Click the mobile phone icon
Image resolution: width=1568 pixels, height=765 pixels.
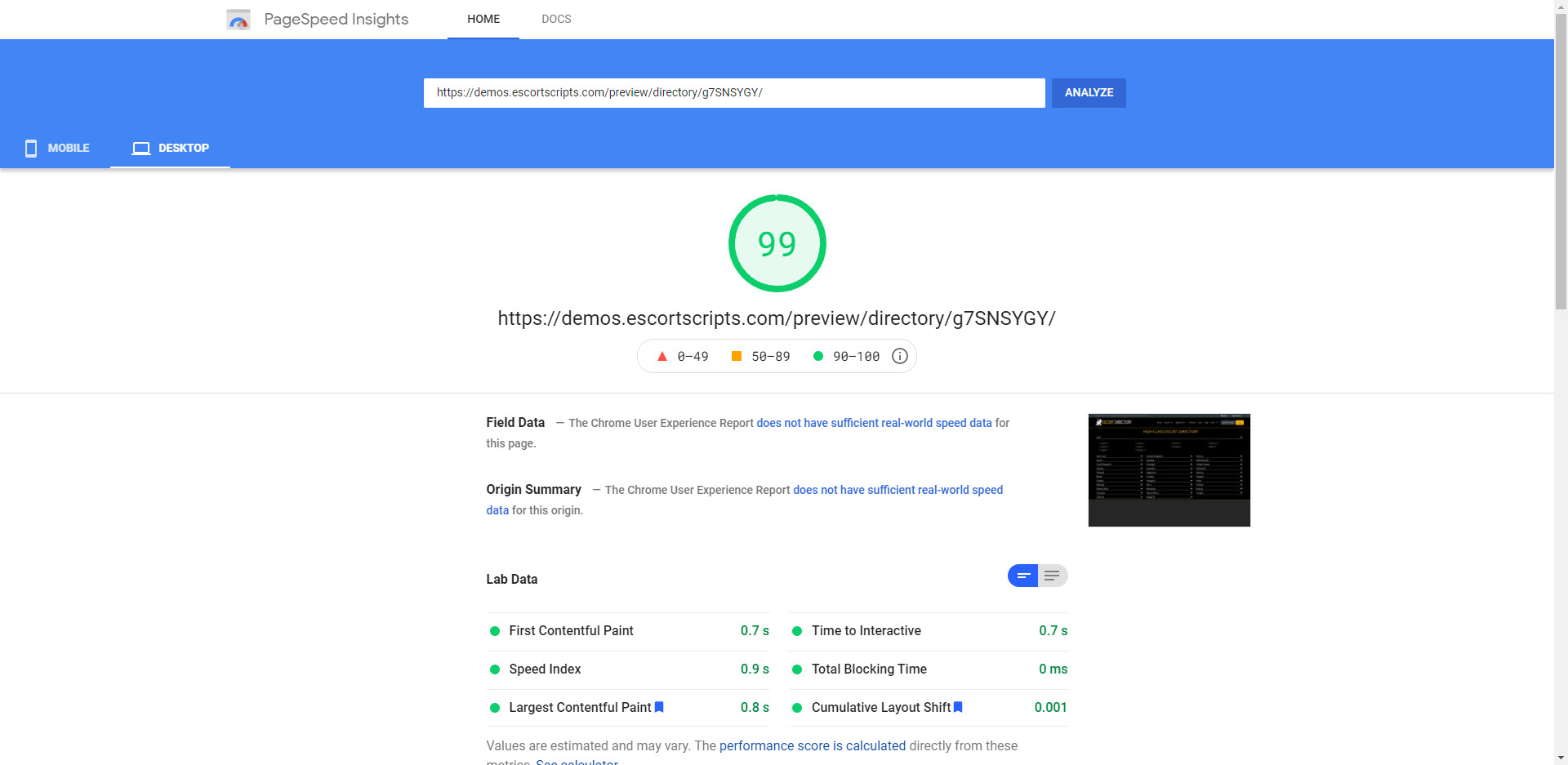pyautogui.click(x=31, y=148)
